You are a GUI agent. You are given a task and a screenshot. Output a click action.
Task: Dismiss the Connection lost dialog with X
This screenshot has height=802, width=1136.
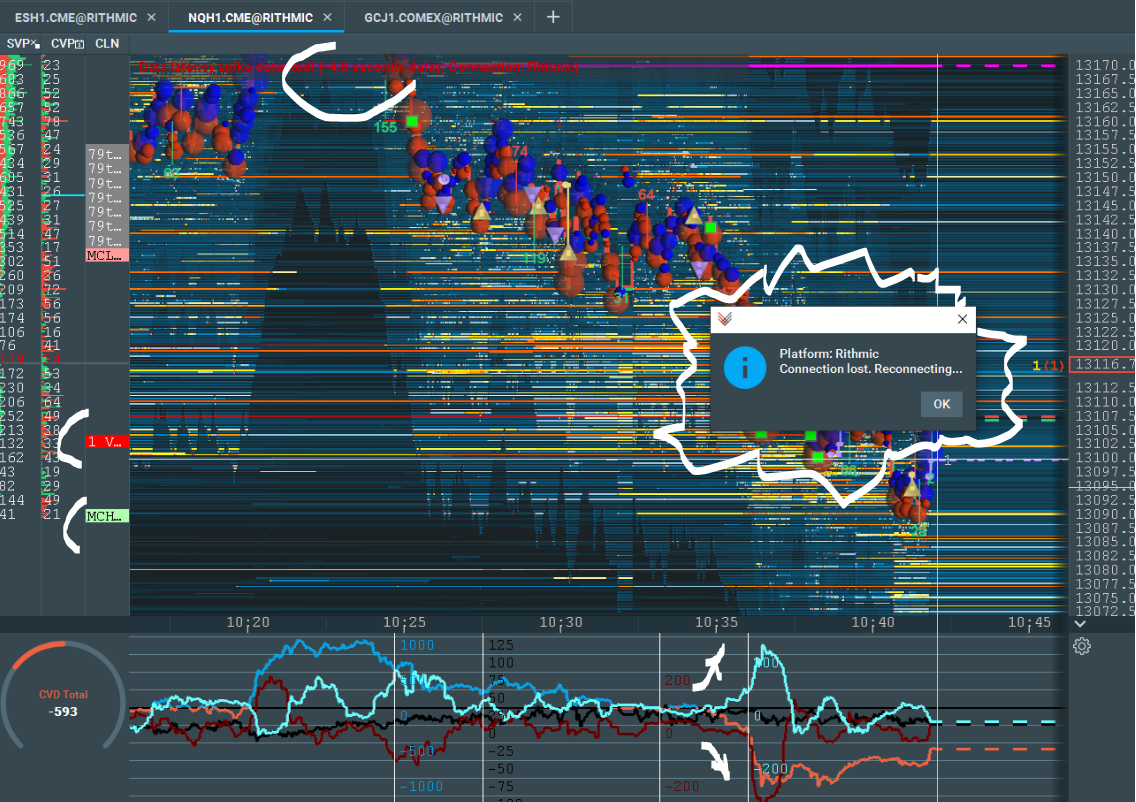pyautogui.click(x=962, y=319)
